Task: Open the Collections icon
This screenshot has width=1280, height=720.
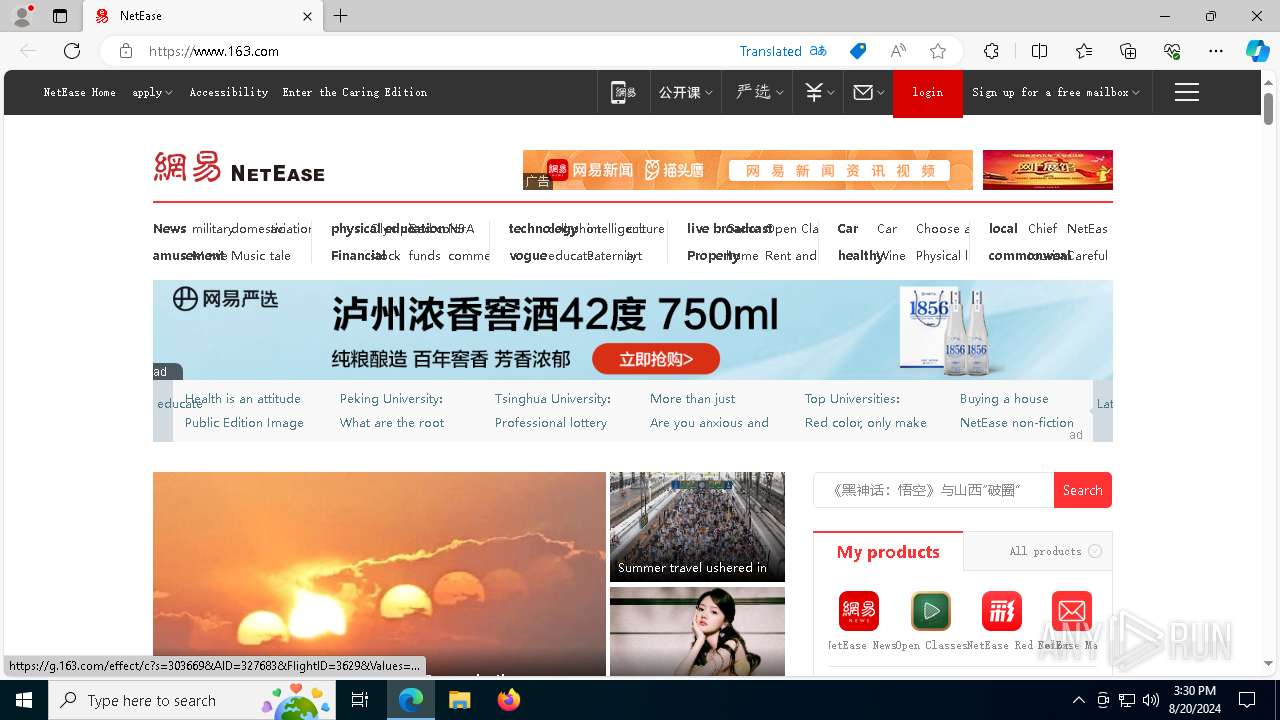Action: click(x=1128, y=51)
